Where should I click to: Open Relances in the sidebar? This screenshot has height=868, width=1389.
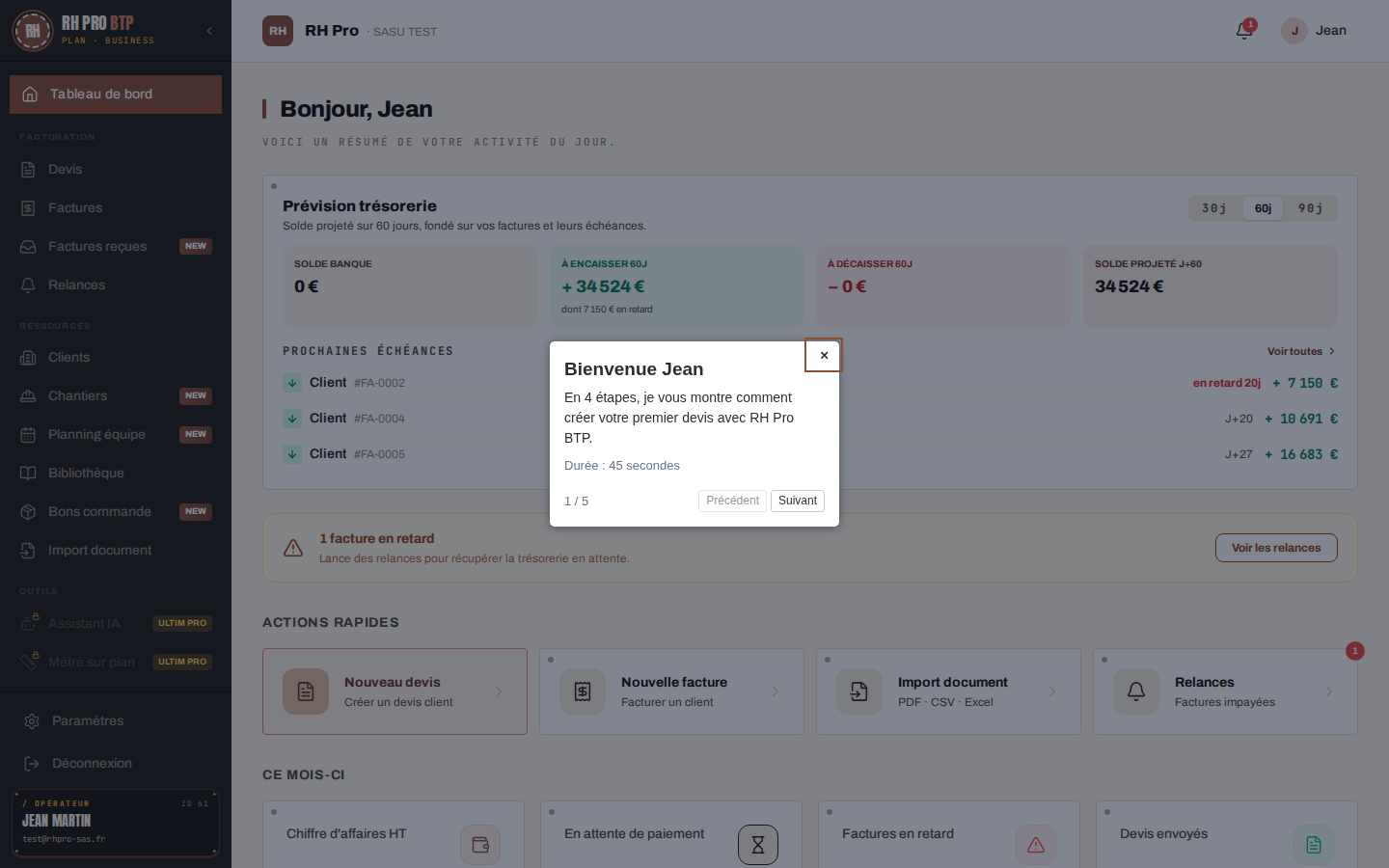[116, 285]
